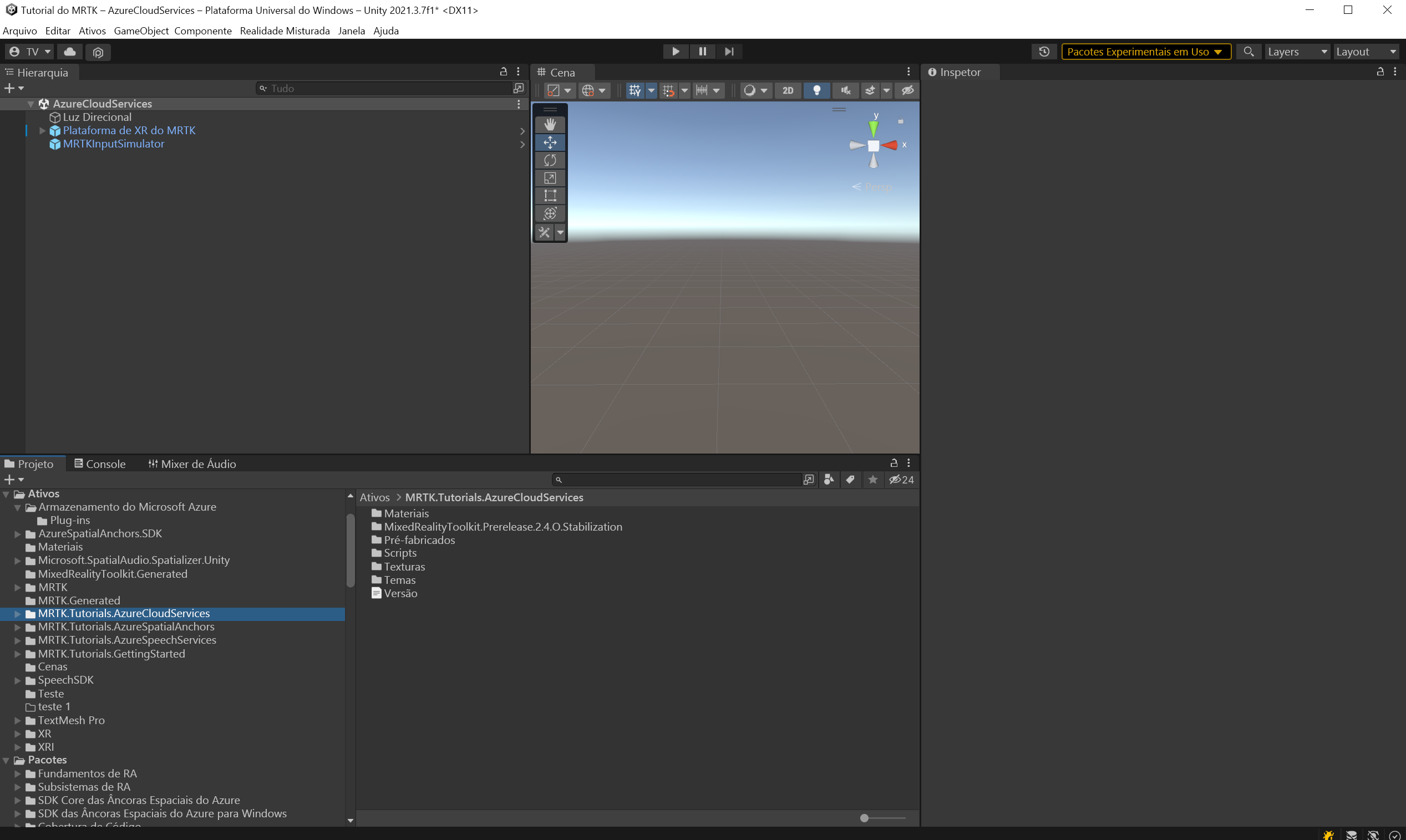The height and width of the screenshot is (840, 1406).
Task: Toggle scene lighting in the Cena view
Action: [x=817, y=90]
